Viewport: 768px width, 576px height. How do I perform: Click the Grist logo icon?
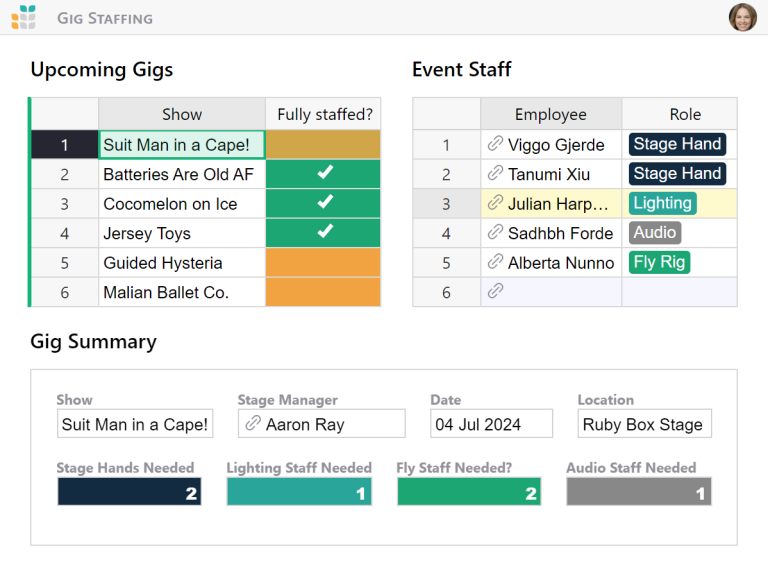pyautogui.click(x=24, y=17)
